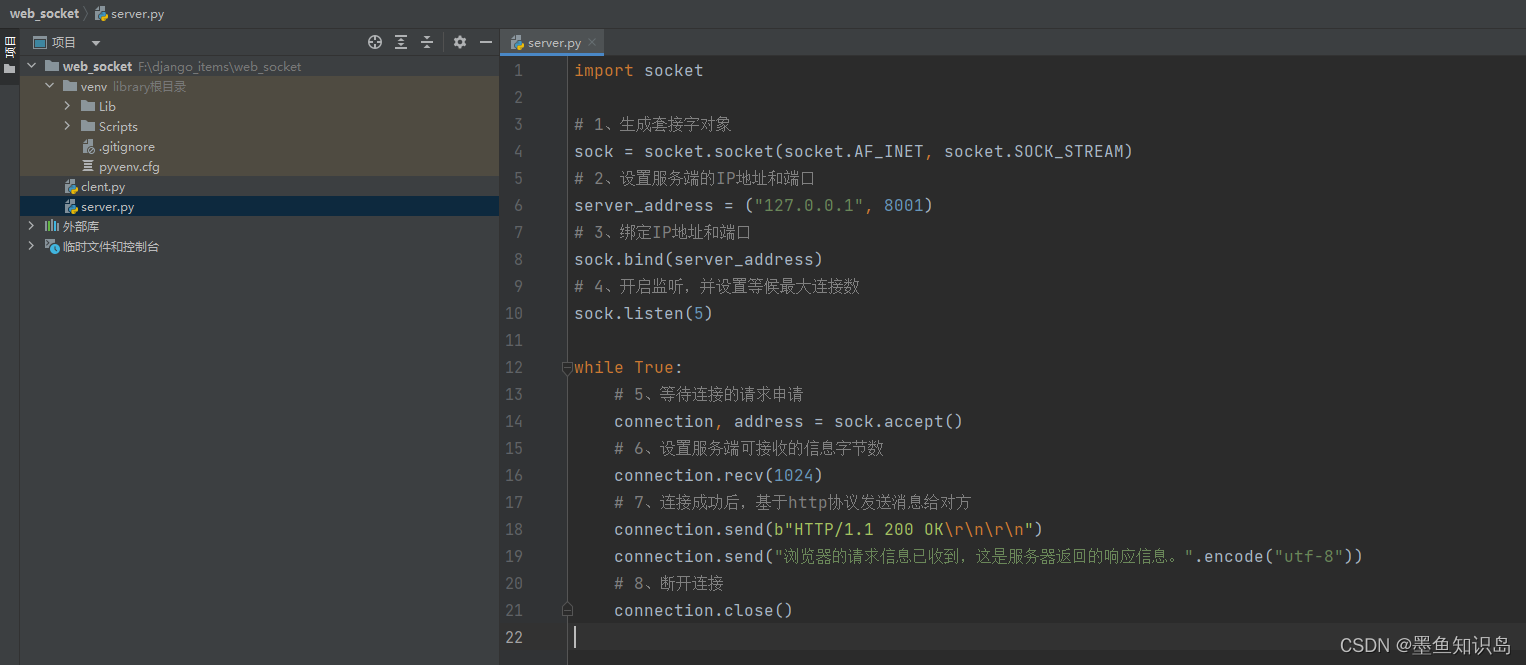The height and width of the screenshot is (665, 1526).
Task: Click the Python icon on the server.py tab
Action: click(518, 42)
